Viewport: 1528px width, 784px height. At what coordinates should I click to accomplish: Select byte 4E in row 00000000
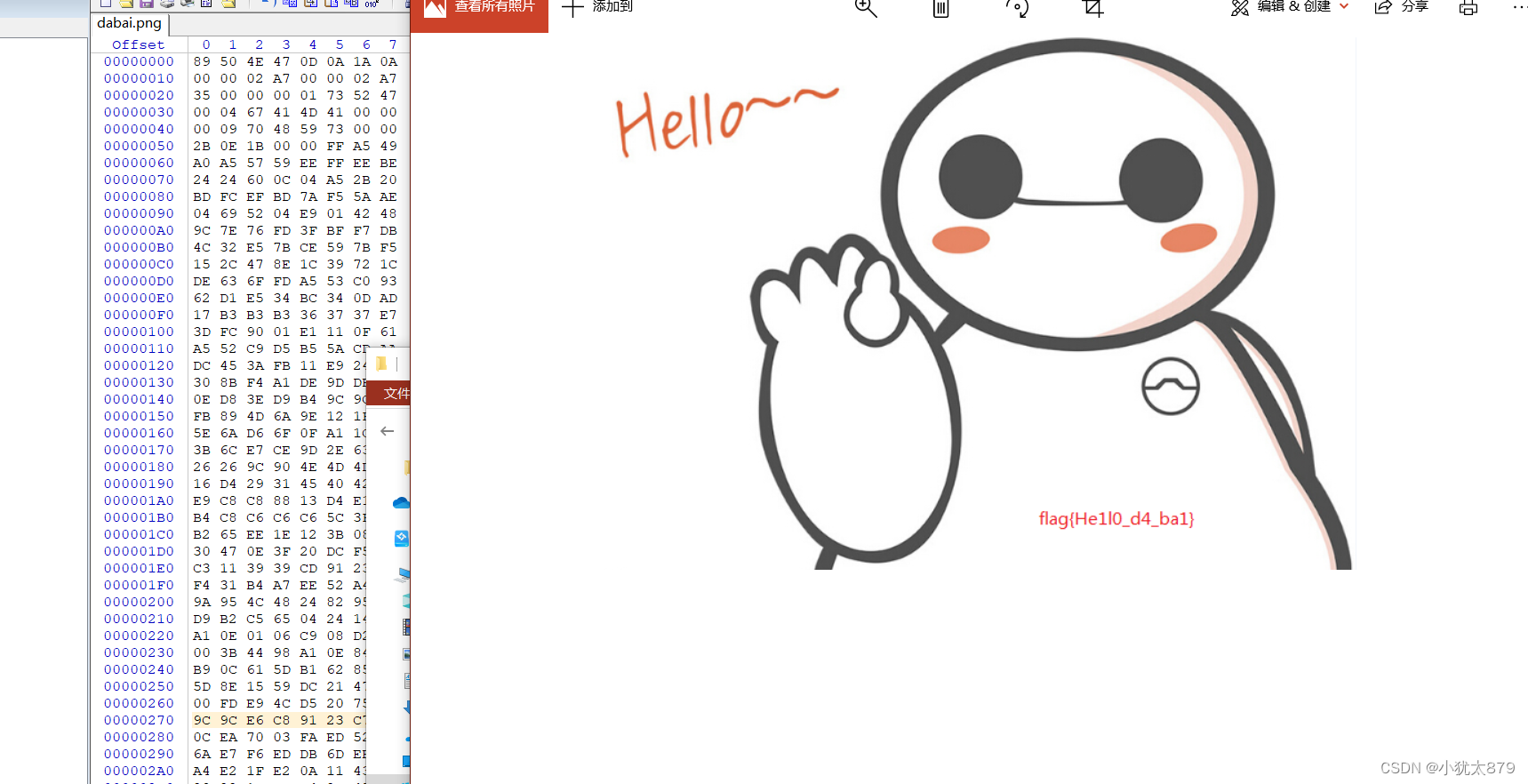pos(255,61)
